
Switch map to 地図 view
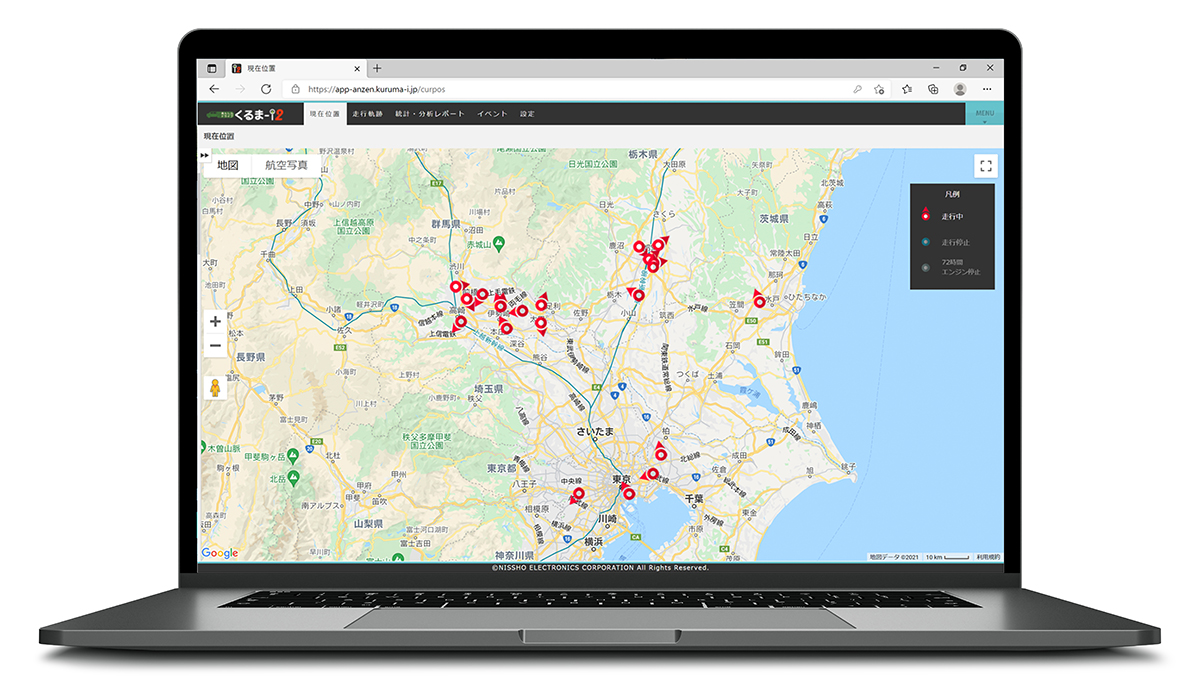click(228, 165)
